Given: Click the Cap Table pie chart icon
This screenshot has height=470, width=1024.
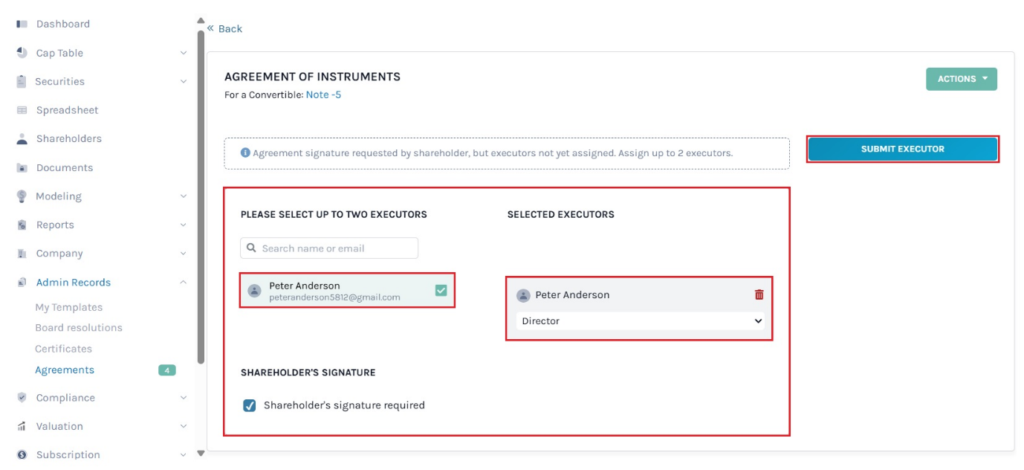Looking at the screenshot, I should point(22,53).
